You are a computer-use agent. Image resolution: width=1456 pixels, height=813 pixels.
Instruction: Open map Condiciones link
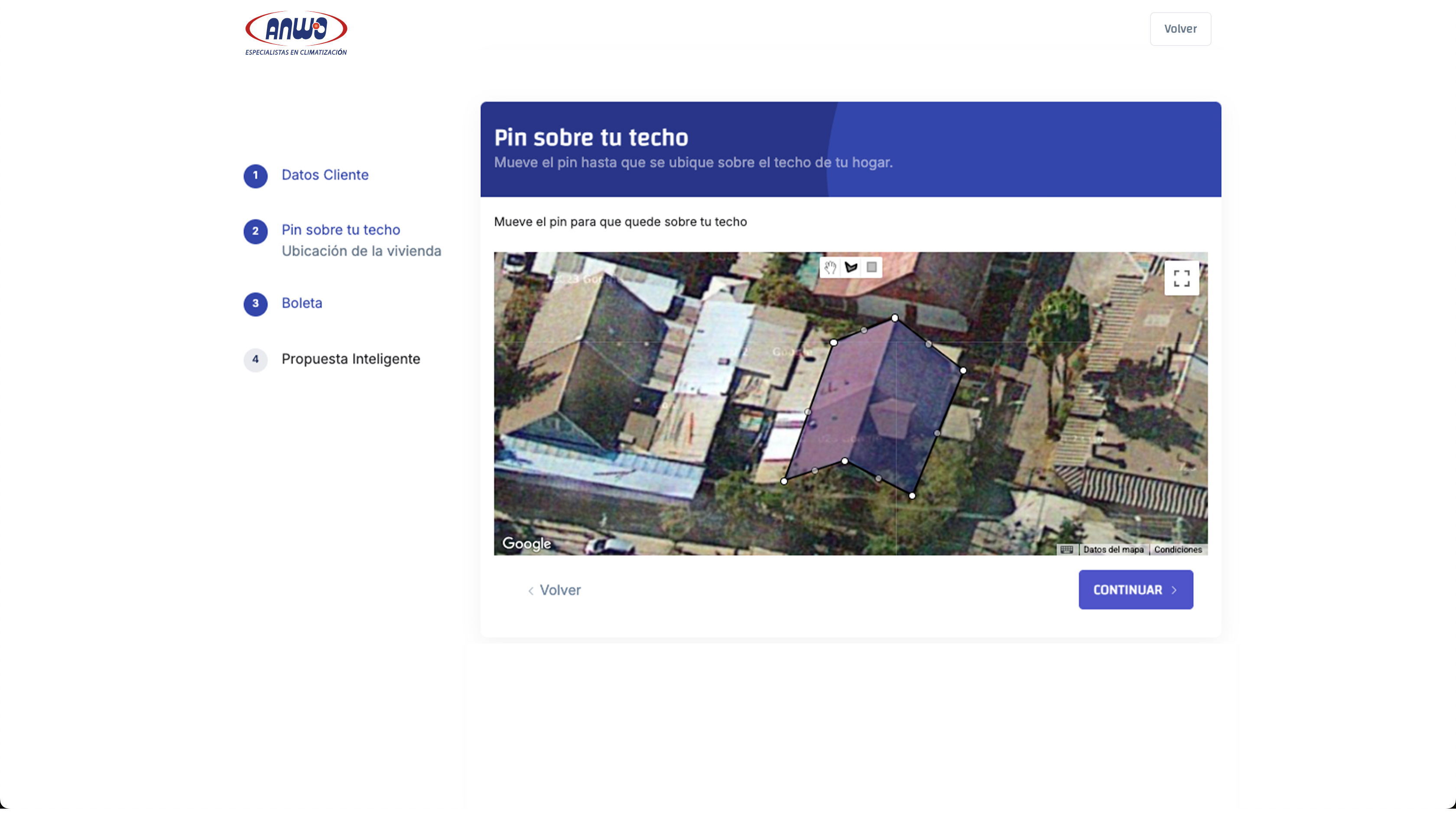pyautogui.click(x=1178, y=550)
